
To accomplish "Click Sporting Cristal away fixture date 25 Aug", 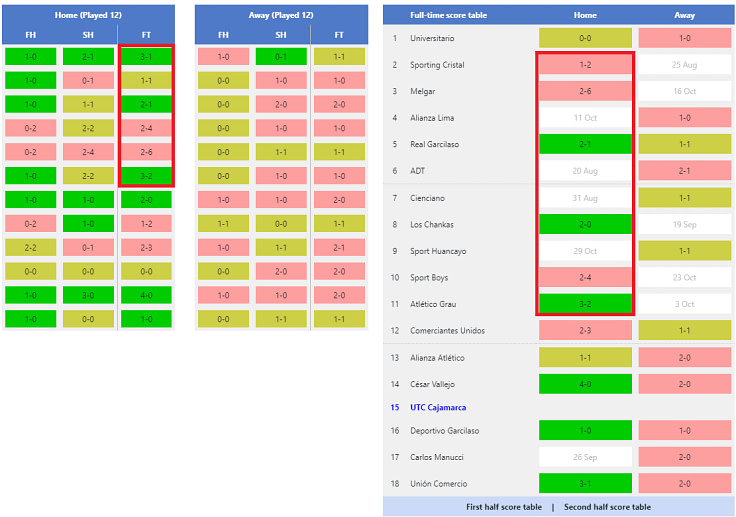I will click(x=684, y=65).
